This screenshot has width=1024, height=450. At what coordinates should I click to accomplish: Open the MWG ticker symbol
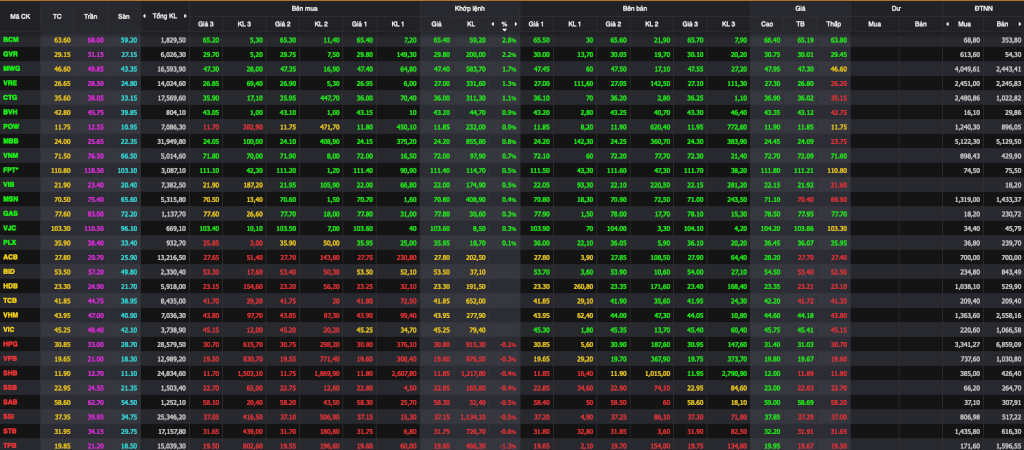click(11, 69)
